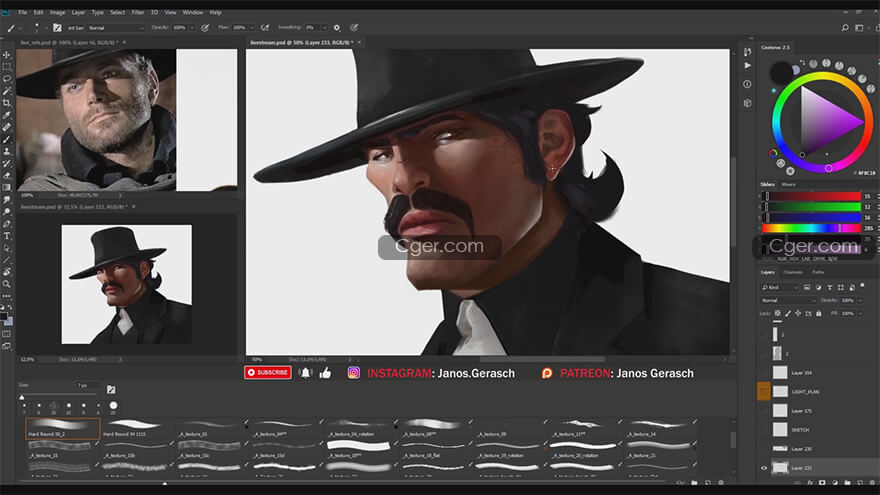
Task: Toggle visibility of LIGHT_PLAN layer
Action: click(x=764, y=392)
